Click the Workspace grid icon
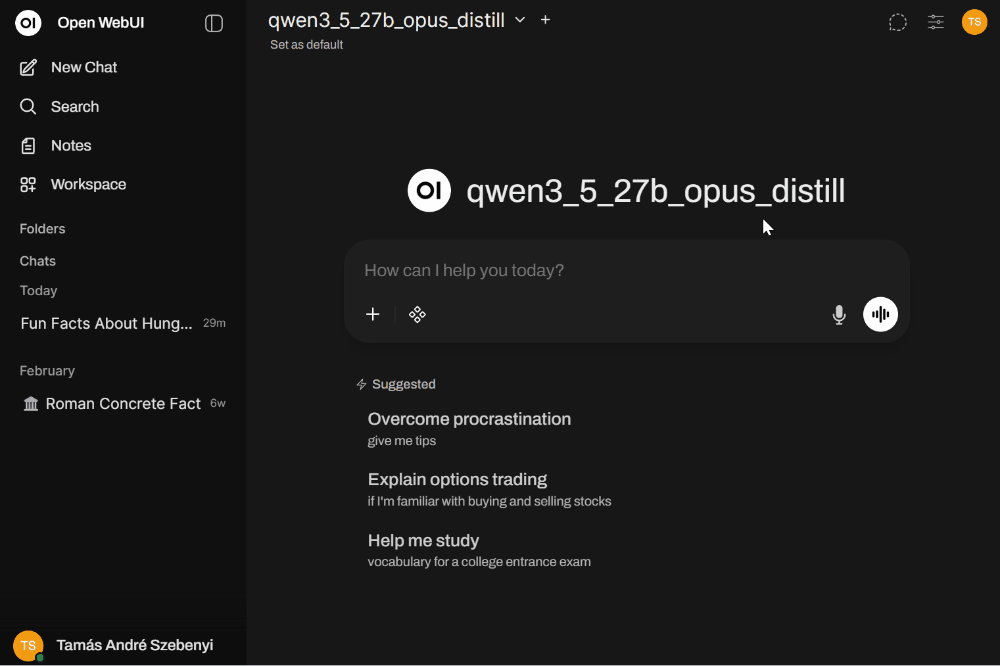 click(28, 184)
